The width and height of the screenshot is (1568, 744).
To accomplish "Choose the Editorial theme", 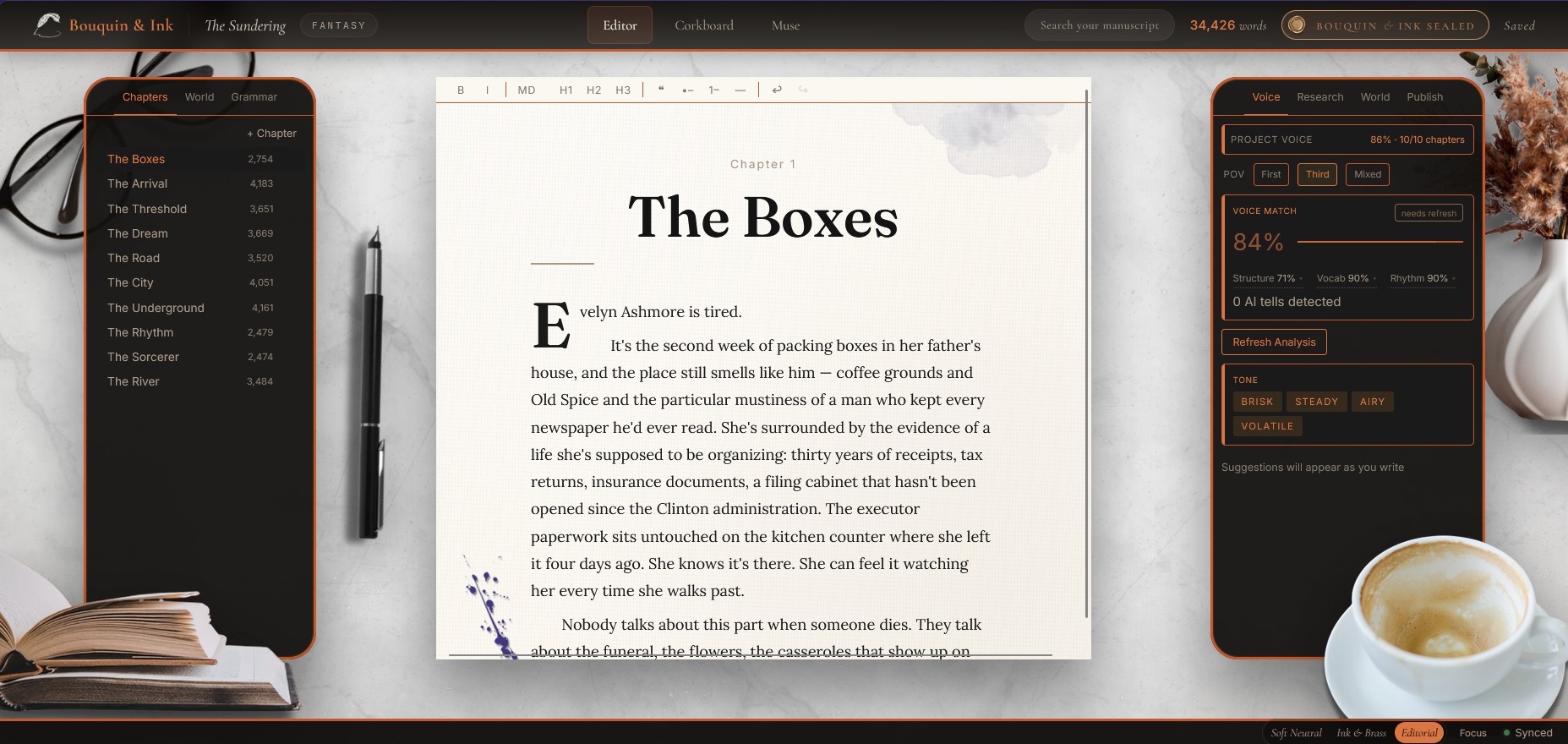I will [x=1419, y=733].
